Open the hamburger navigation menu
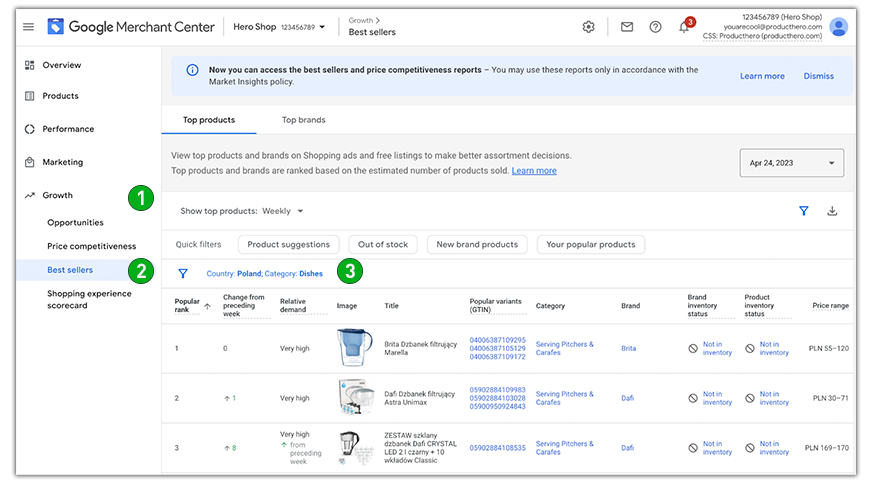Screen dimensions: 872x484 (x=28, y=27)
